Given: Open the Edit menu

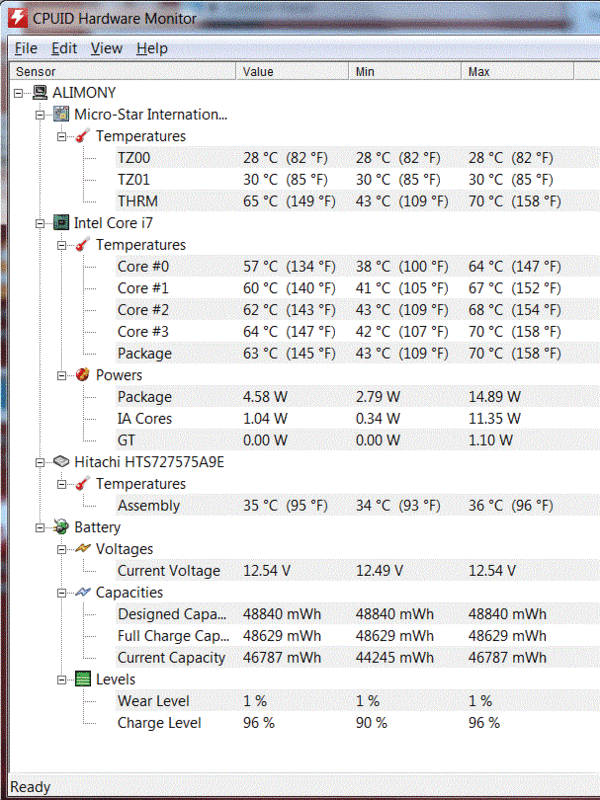Looking at the screenshot, I should click(x=64, y=48).
